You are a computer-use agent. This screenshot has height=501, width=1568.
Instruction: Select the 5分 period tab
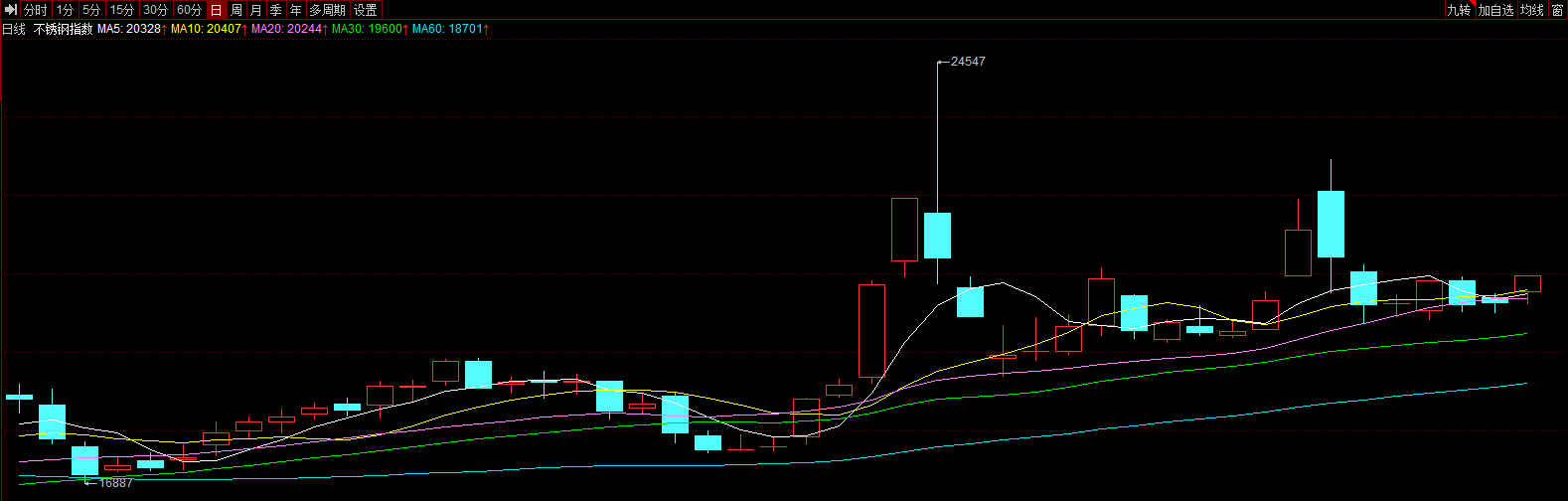(x=91, y=10)
